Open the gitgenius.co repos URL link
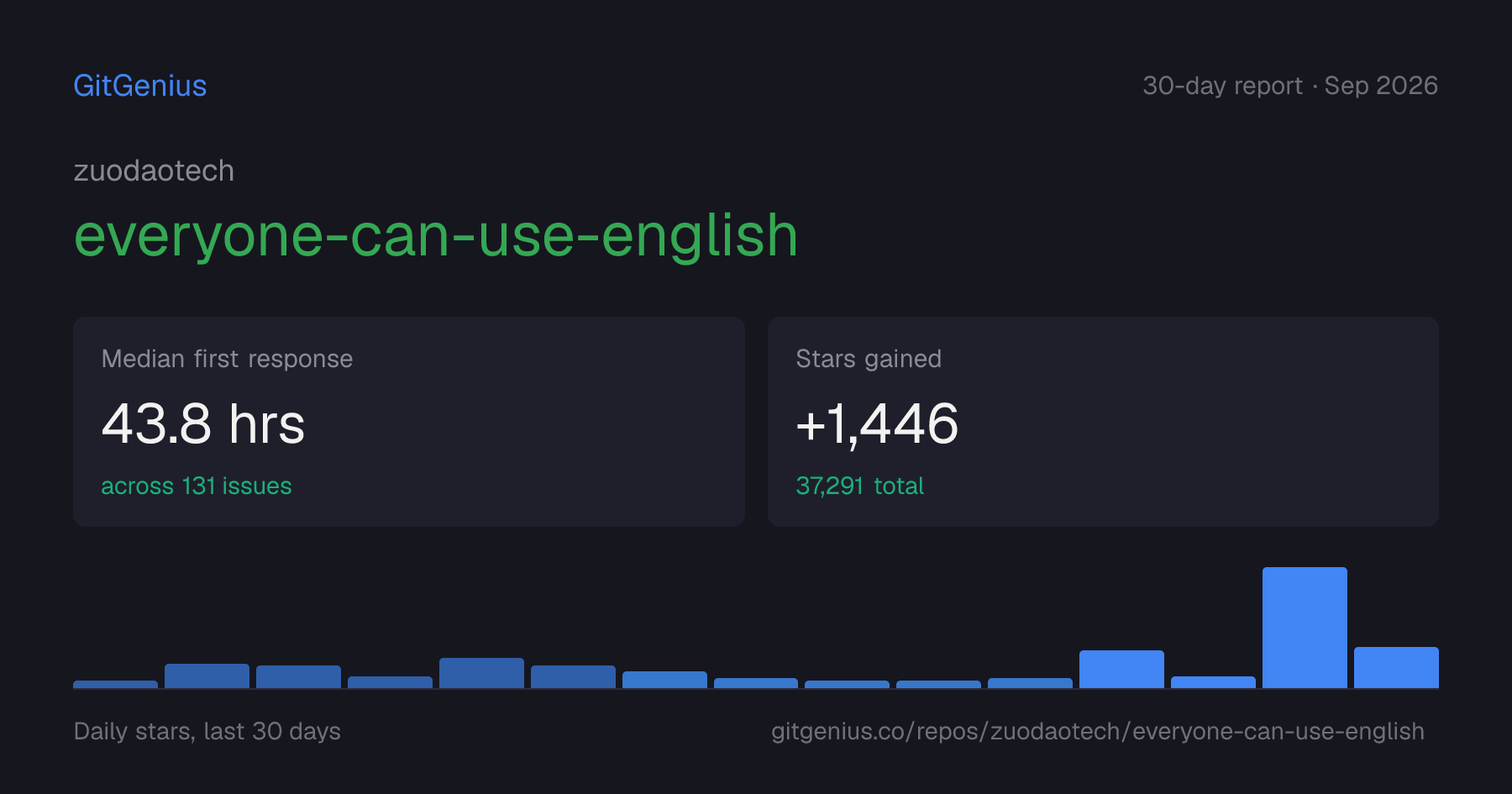 click(1098, 731)
